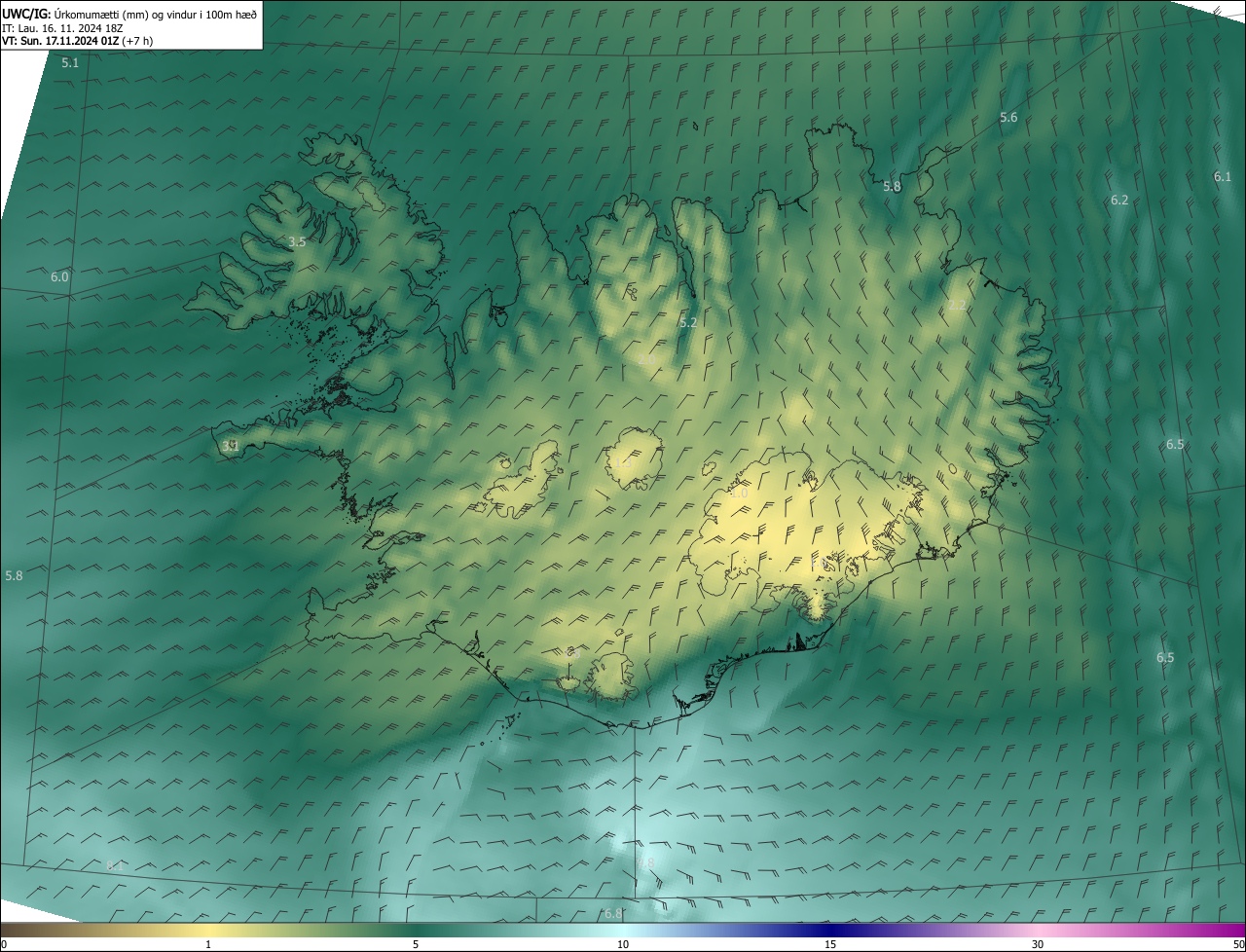
Task: Click the Langjökull glacier outline
Action: pos(524,479)
